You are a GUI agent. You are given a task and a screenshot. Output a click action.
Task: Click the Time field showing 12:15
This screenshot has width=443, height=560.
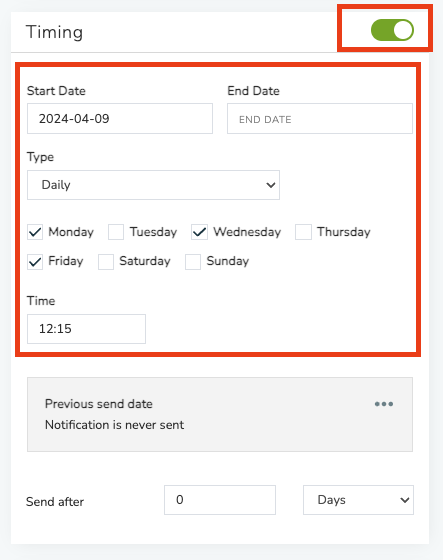(x=86, y=329)
